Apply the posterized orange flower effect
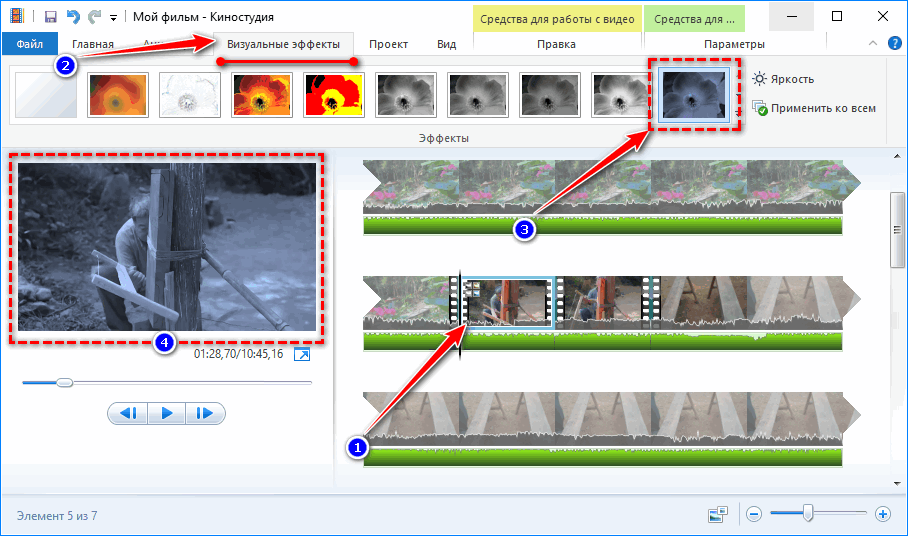The image size is (908, 536). [x=118, y=95]
